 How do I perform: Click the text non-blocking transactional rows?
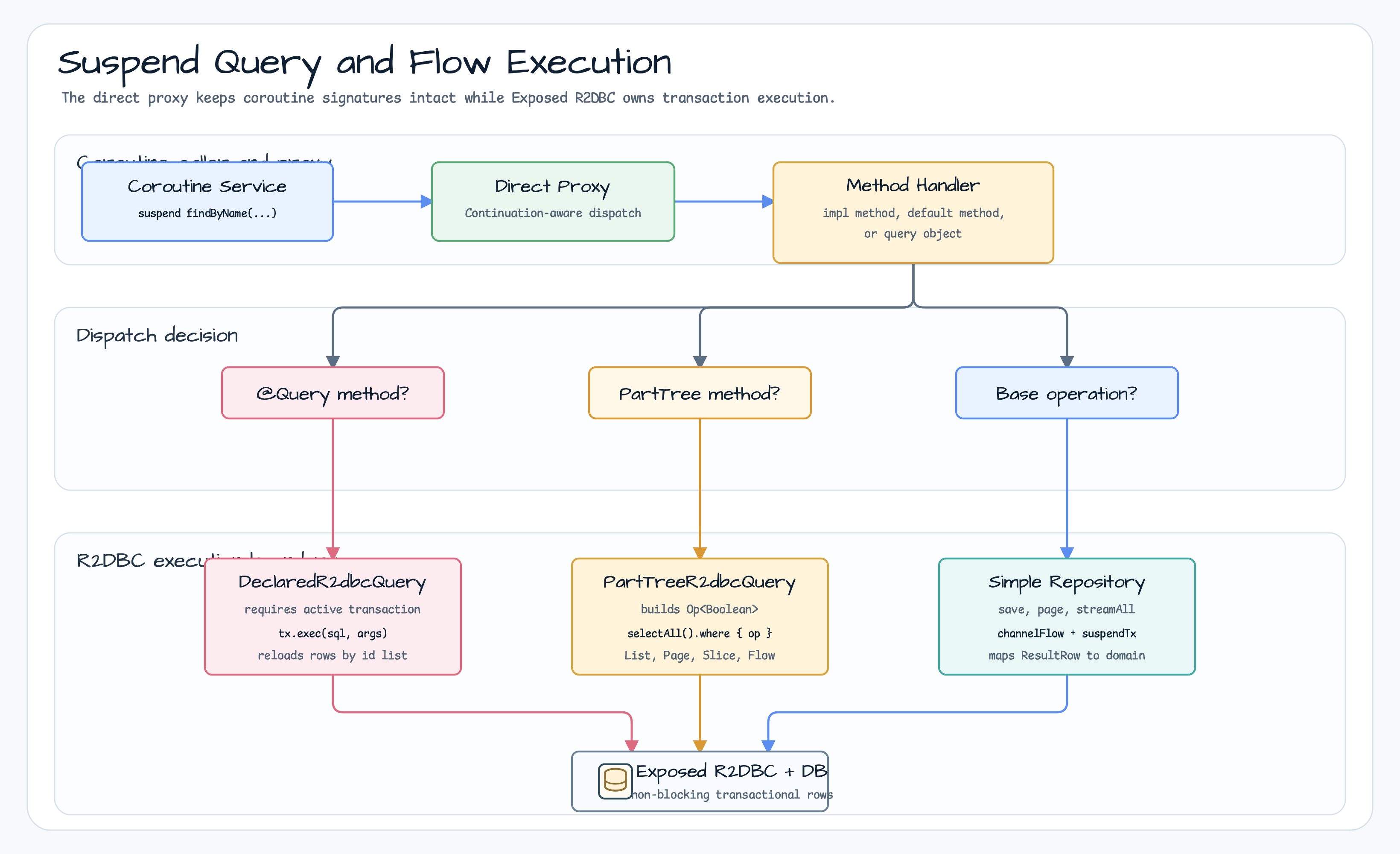[x=732, y=795]
